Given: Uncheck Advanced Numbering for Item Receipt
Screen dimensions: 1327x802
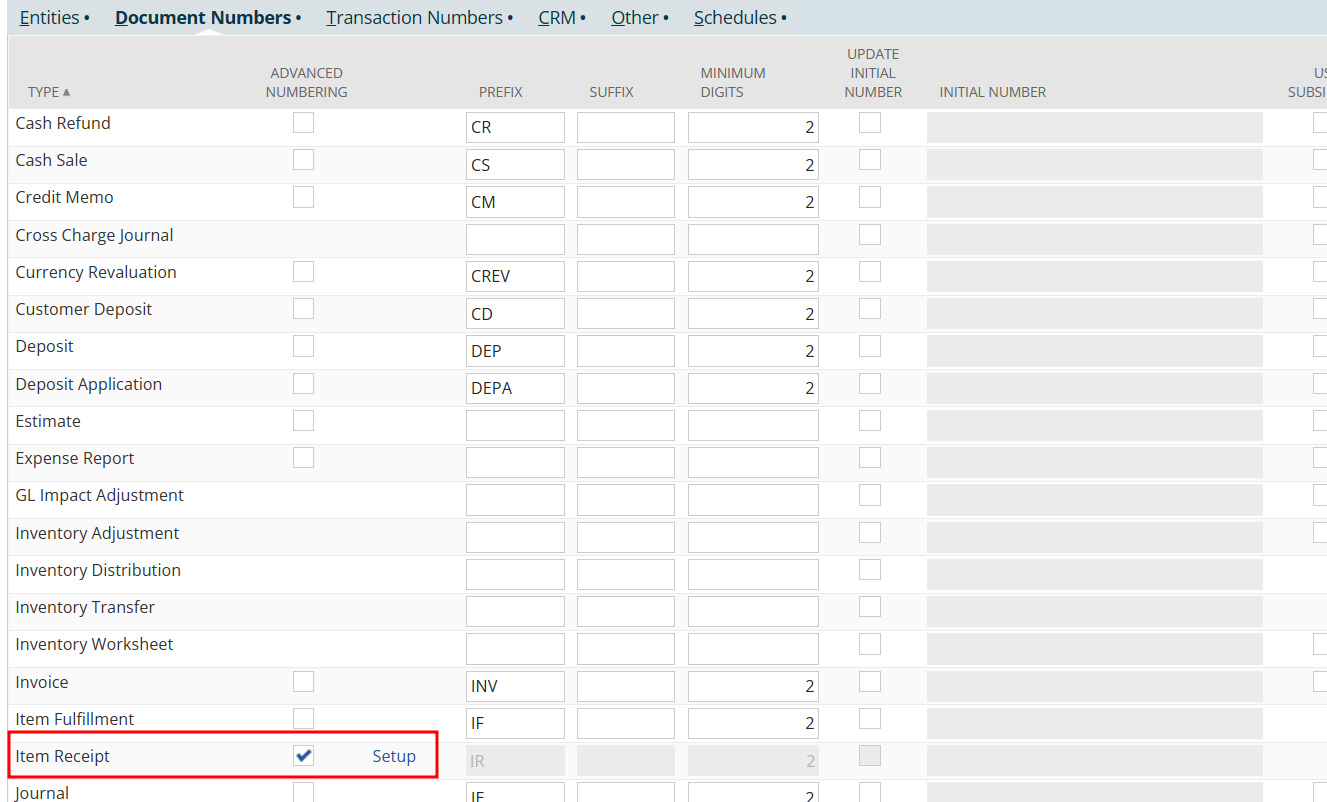Looking at the screenshot, I should point(303,756).
